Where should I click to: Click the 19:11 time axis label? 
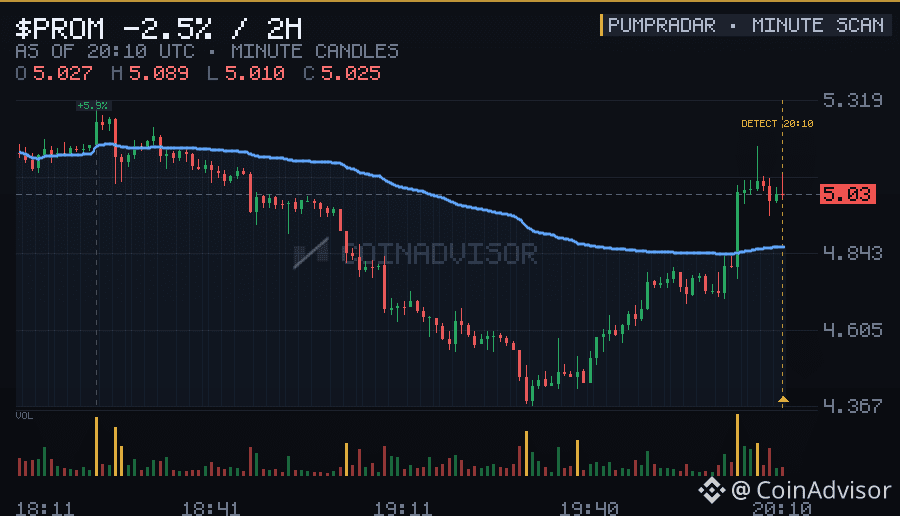pos(402,509)
